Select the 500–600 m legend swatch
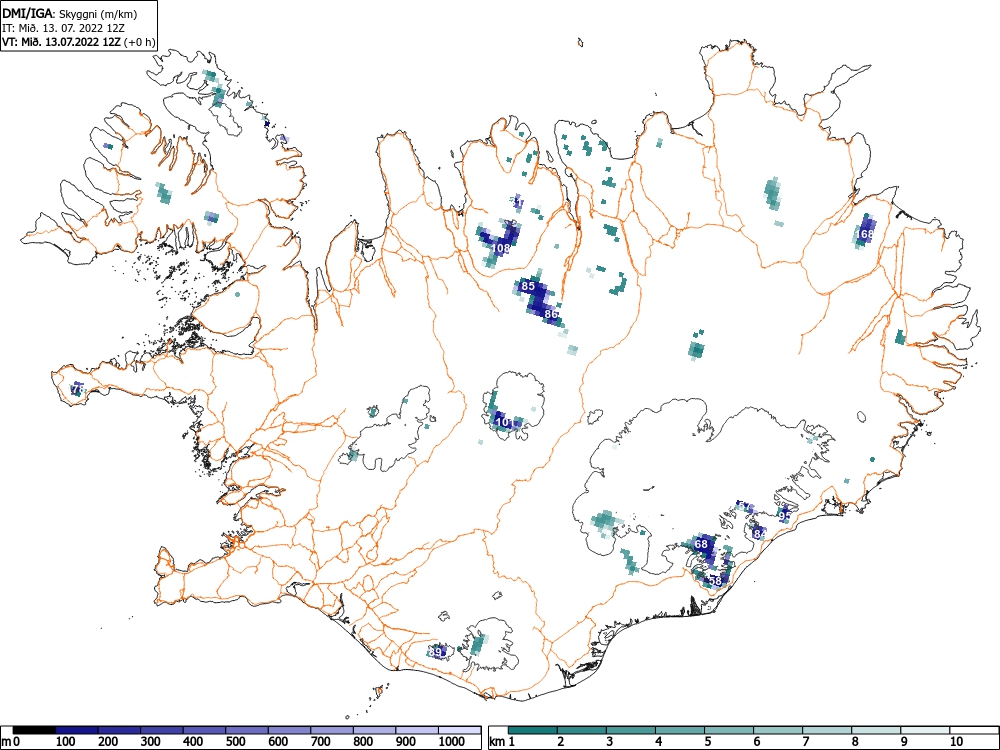Viewport: 1000px width, 750px height. (x=247, y=730)
